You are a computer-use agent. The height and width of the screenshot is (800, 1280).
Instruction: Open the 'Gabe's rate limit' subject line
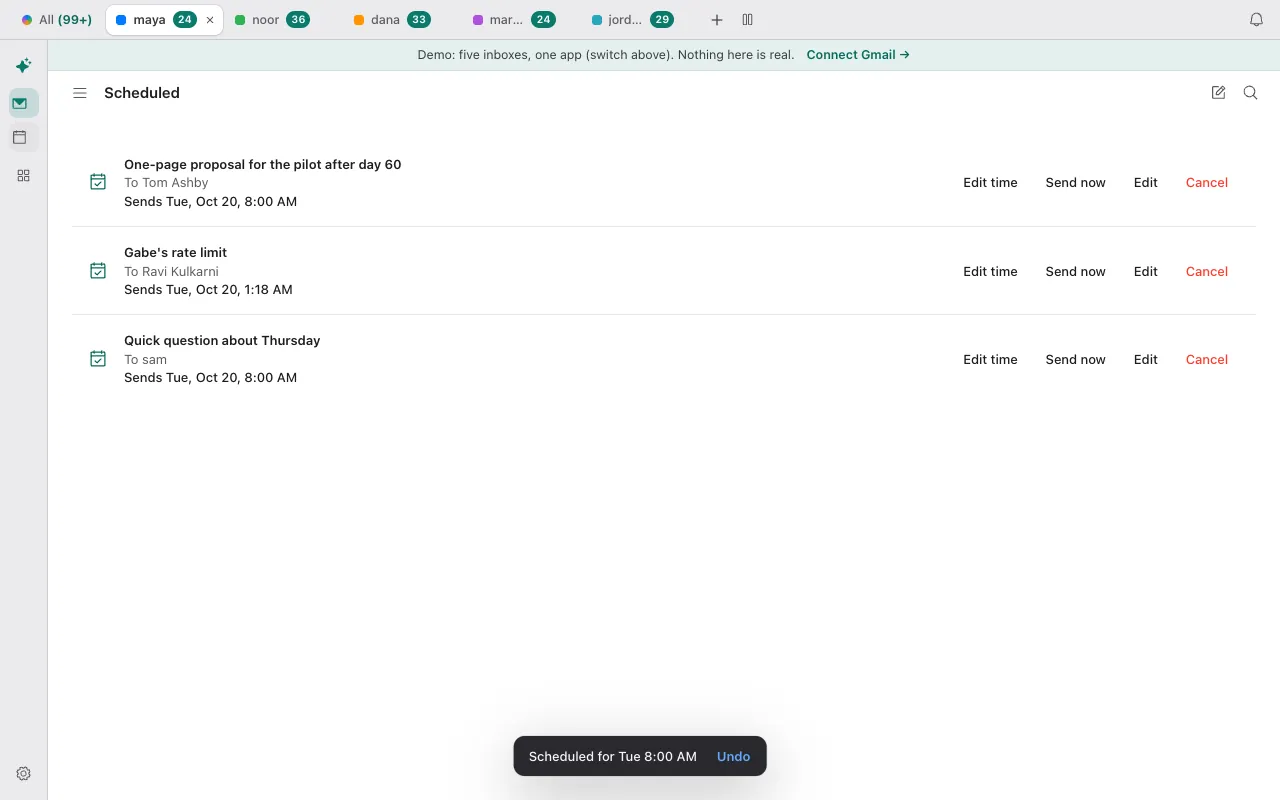click(x=175, y=252)
